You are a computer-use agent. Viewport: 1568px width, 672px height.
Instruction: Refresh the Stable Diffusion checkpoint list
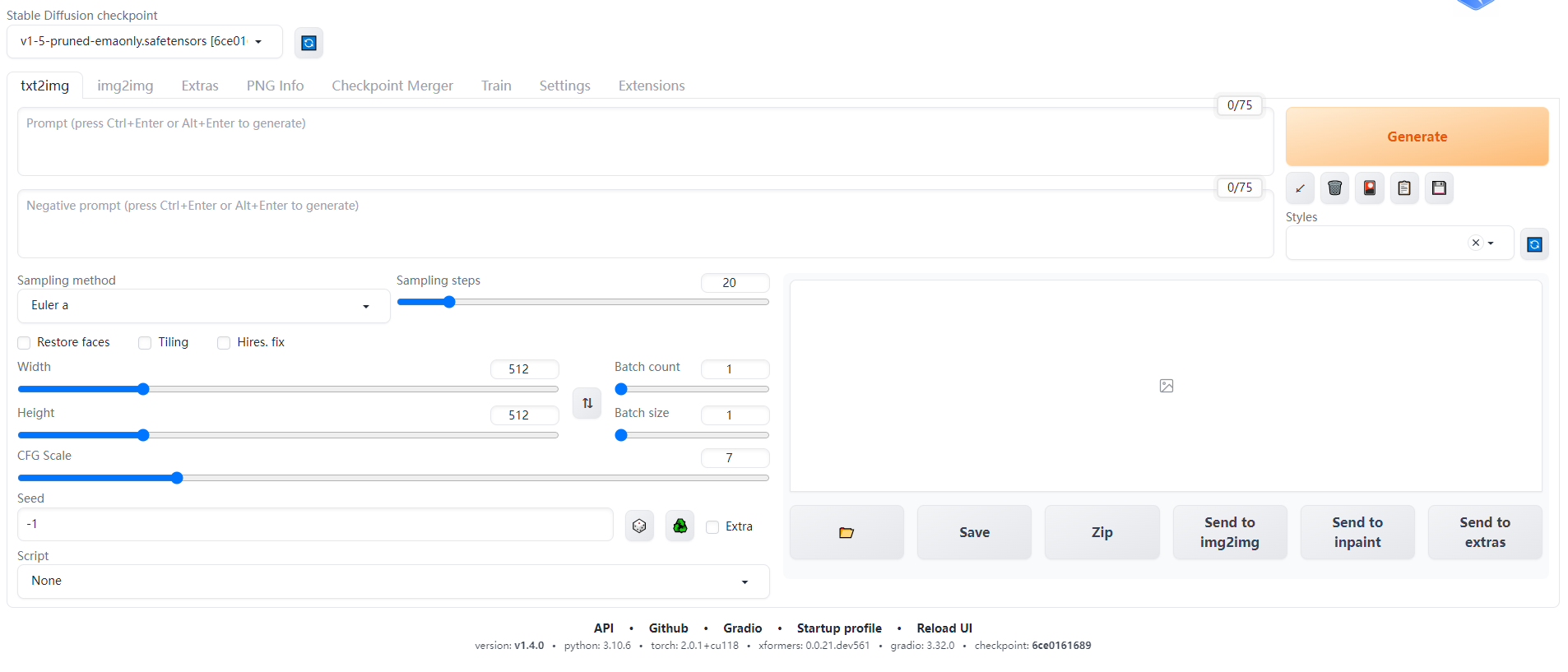[x=308, y=43]
